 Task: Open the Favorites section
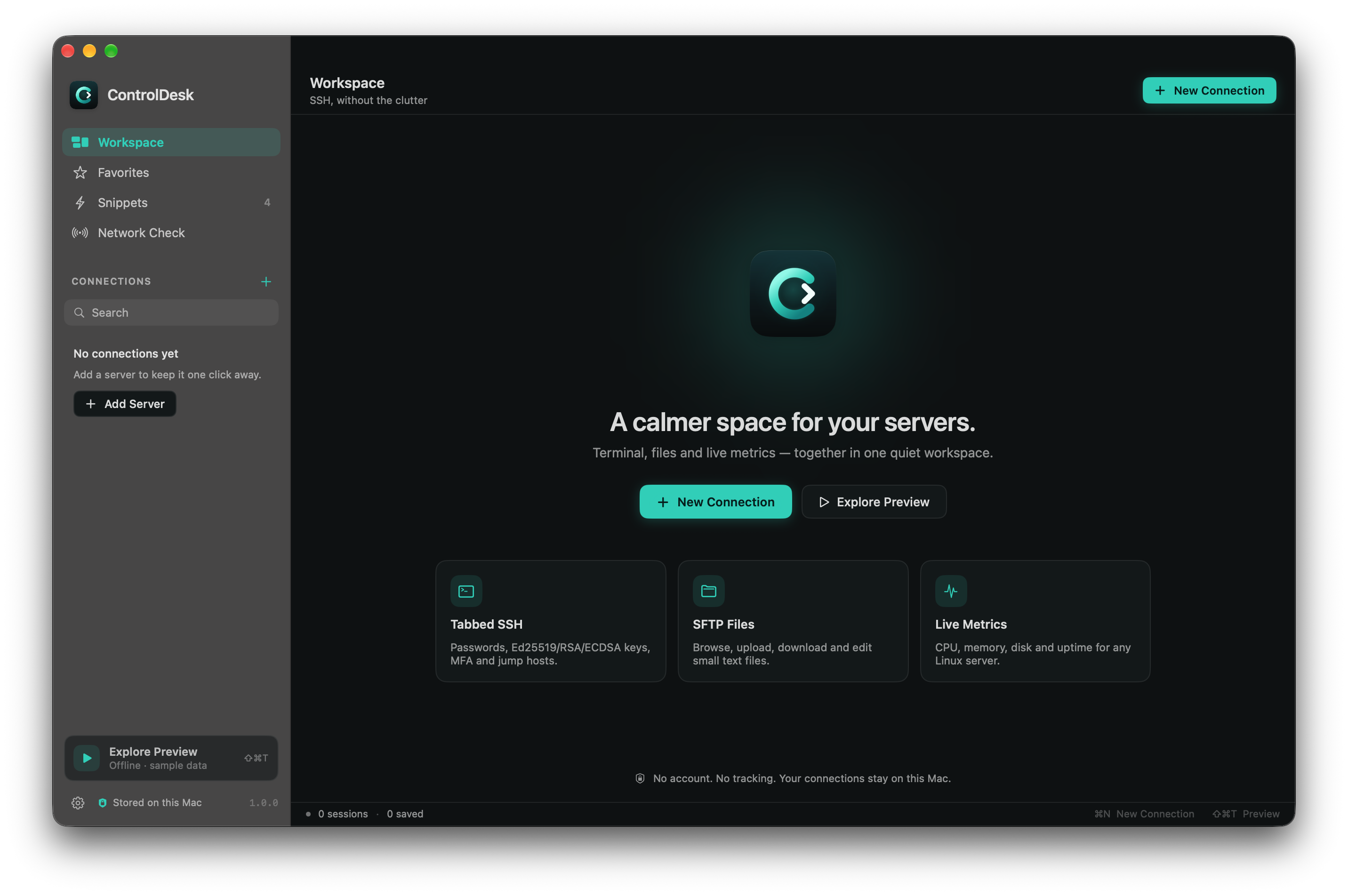(x=171, y=173)
